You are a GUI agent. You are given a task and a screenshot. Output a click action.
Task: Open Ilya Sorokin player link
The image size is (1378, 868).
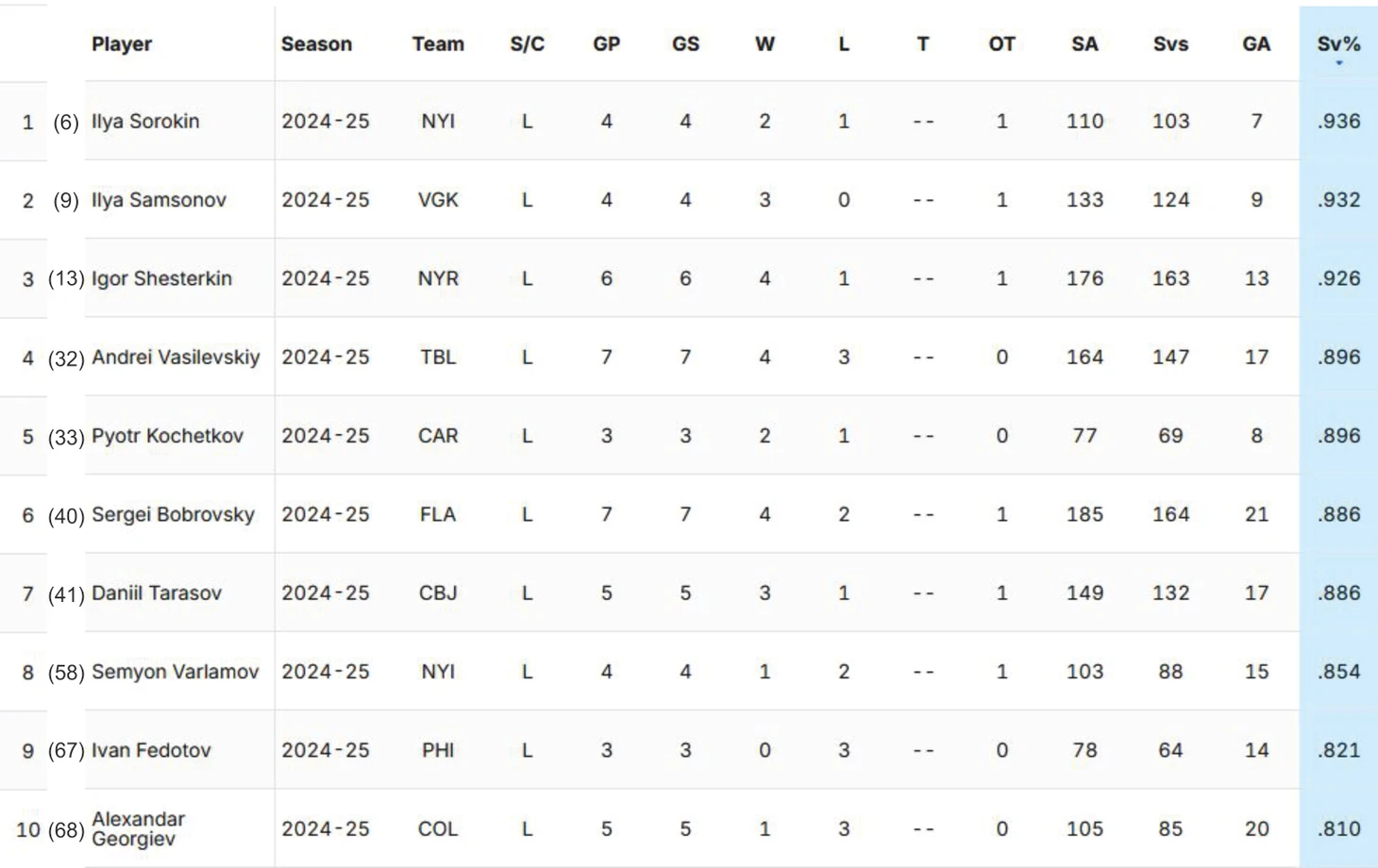145,121
